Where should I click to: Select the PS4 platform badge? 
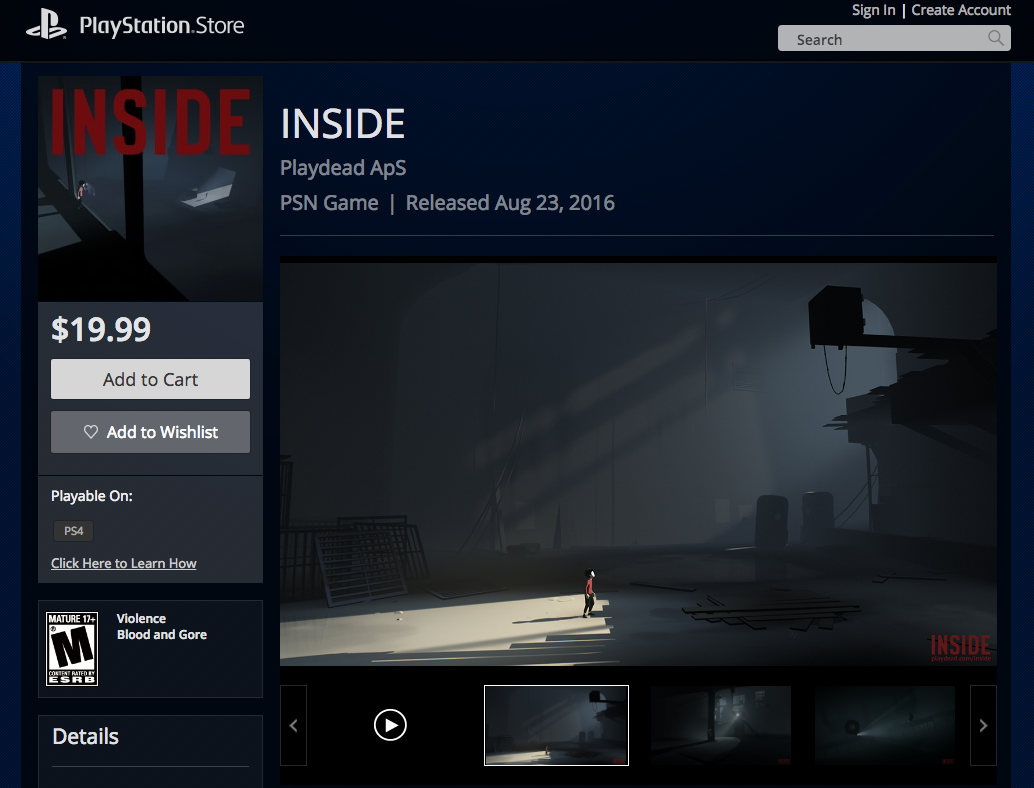click(x=73, y=531)
